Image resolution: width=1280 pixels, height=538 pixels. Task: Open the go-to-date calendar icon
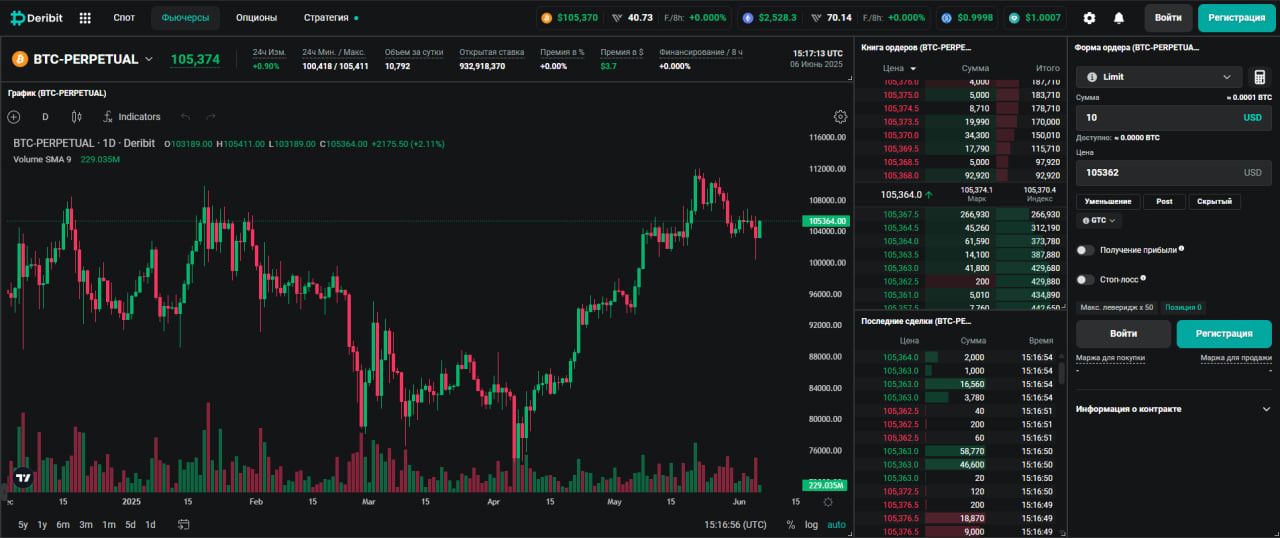click(184, 524)
